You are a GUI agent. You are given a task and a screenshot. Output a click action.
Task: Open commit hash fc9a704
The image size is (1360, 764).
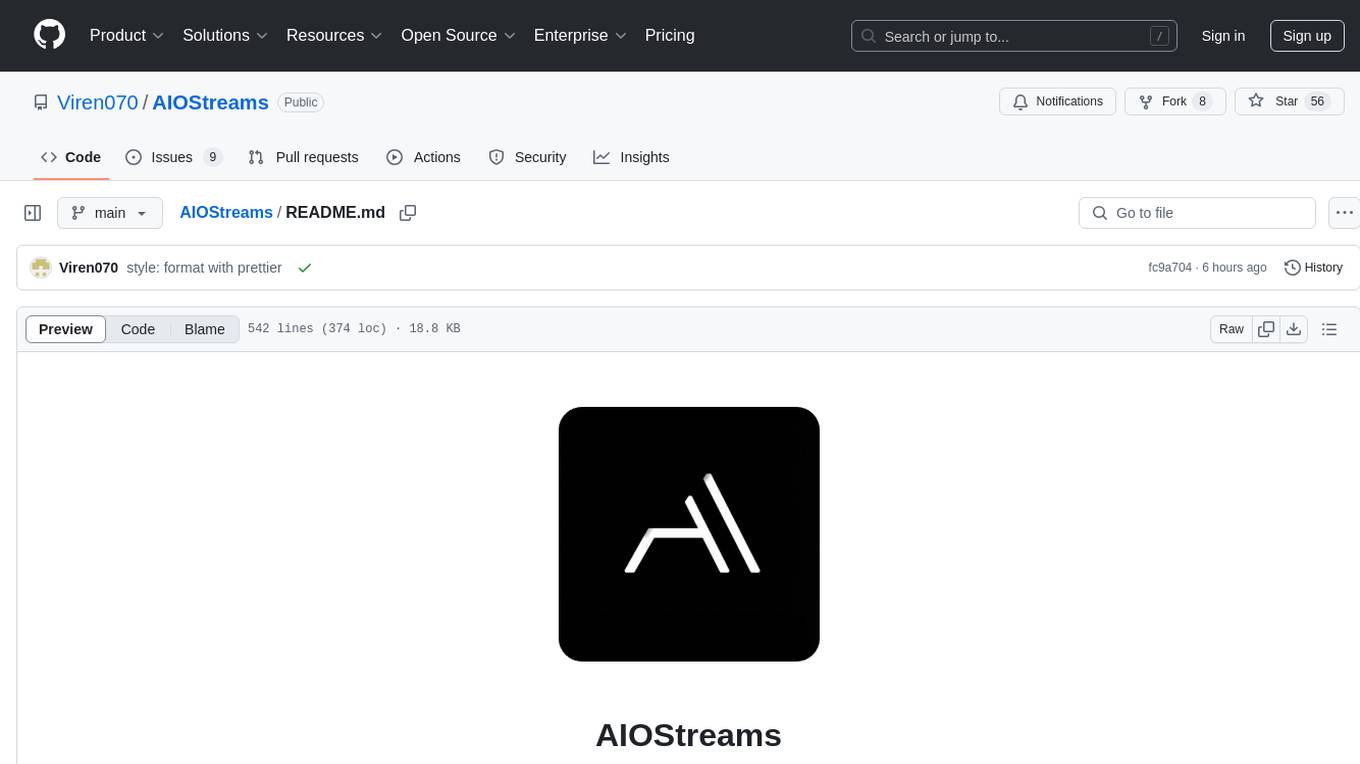point(1170,268)
